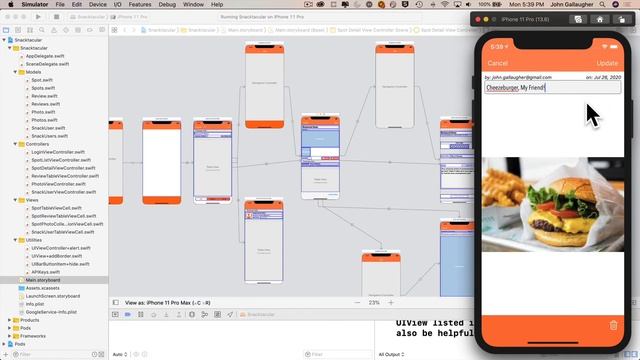The image size is (640, 360).
Task: Open the All Output dropdown
Action: coord(391,354)
